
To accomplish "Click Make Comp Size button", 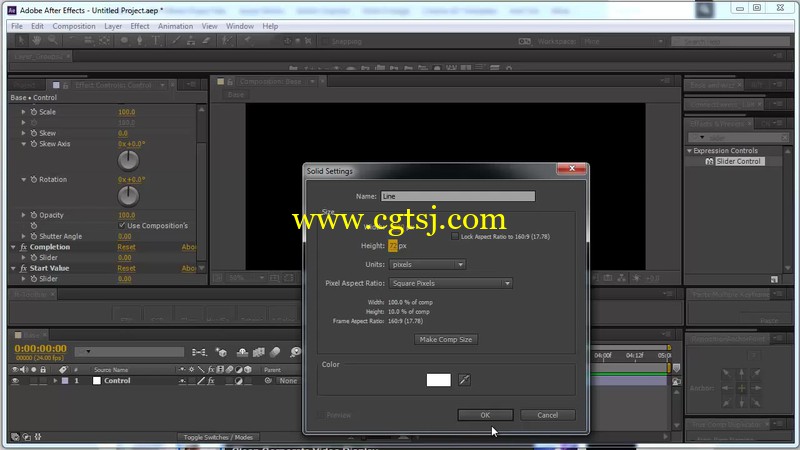I will [x=445, y=339].
